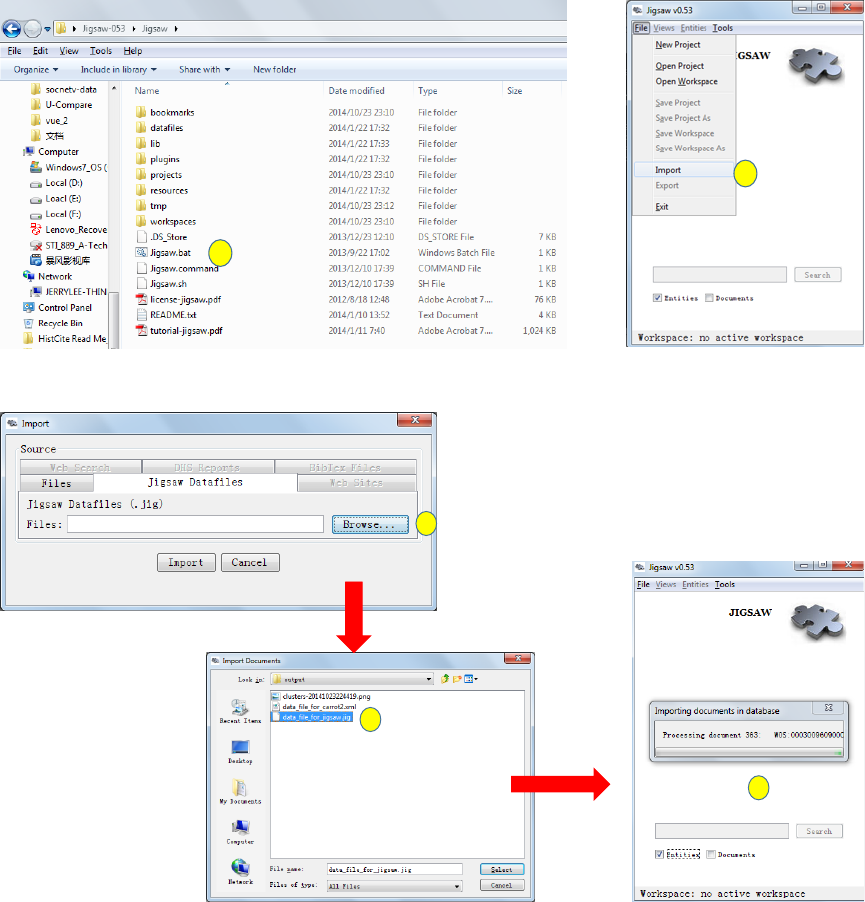This screenshot has height=902, width=865.
Task: Click Select button in Import Documents dialog
Action: click(x=502, y=870)
